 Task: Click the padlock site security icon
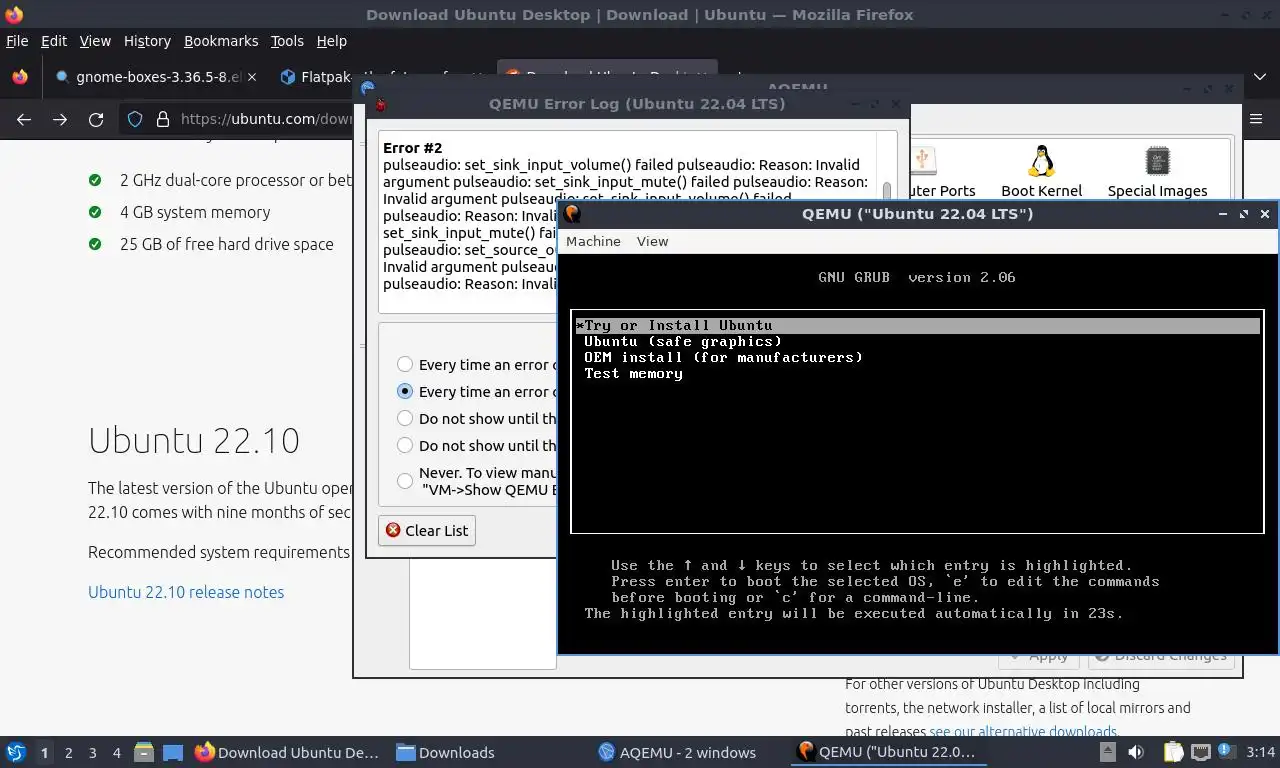pyautogui.click(x=162, y=119)
